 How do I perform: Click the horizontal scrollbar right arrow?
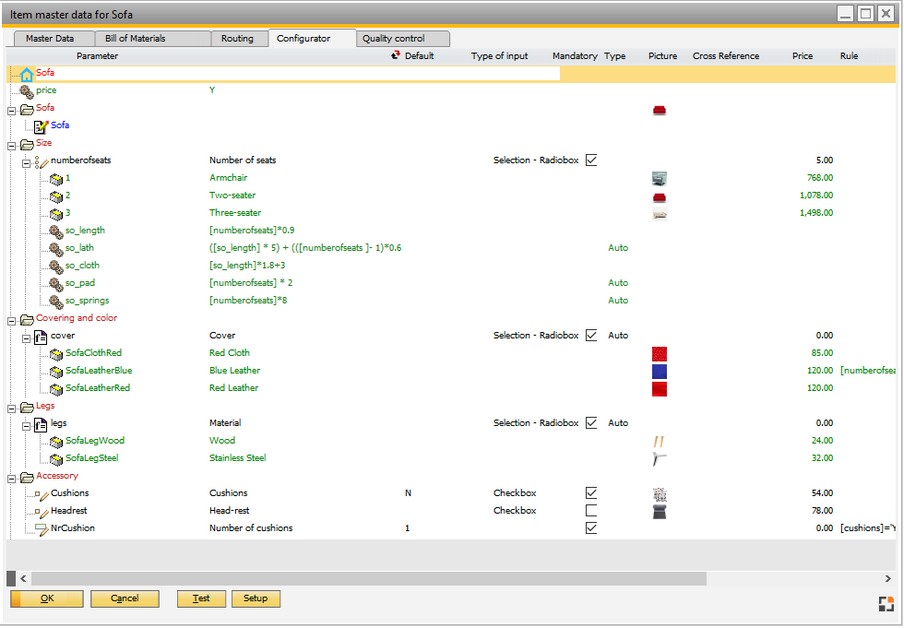888,578
